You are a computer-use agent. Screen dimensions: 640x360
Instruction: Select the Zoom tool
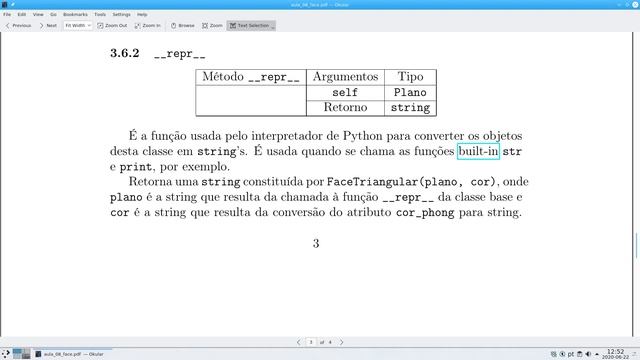212,25
